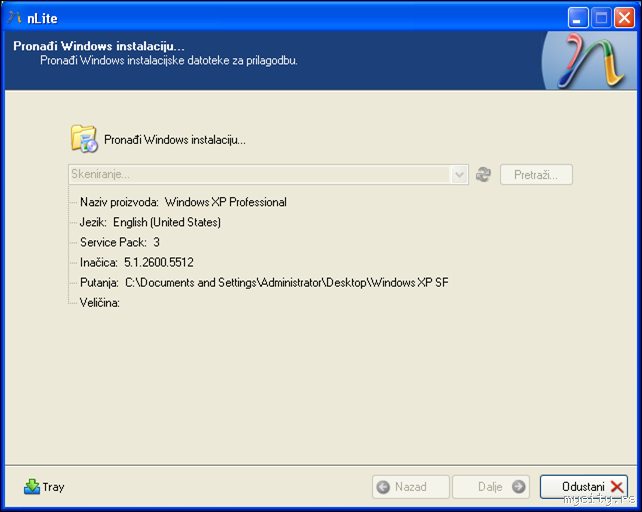Image resolution: width=642 pixels, height=512 pixels.
Task: Select the Service Pack 3 row
Action: point(120,242)
